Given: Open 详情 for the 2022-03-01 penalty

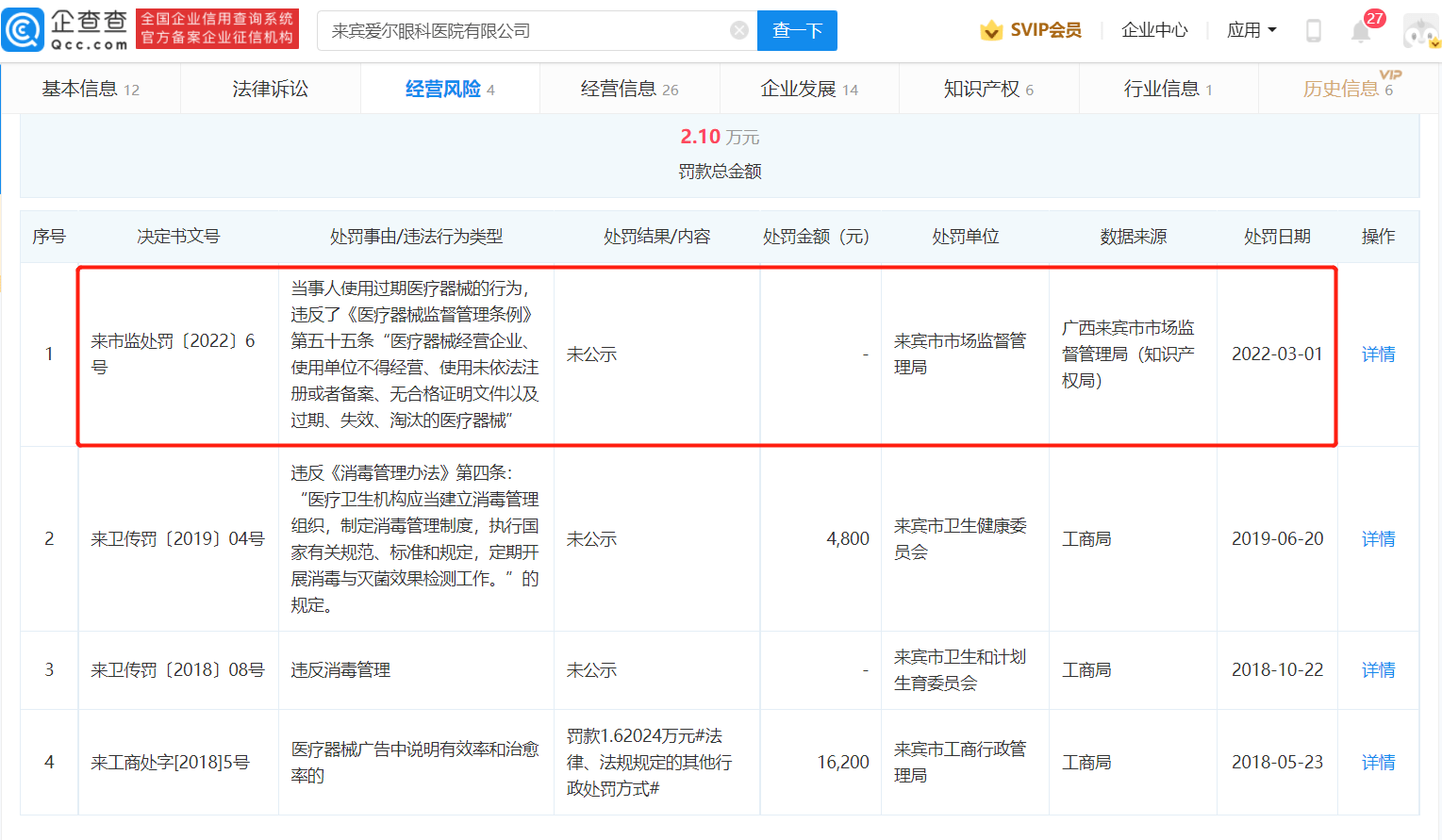Looking at the screenshot, I should (1378, 354).
